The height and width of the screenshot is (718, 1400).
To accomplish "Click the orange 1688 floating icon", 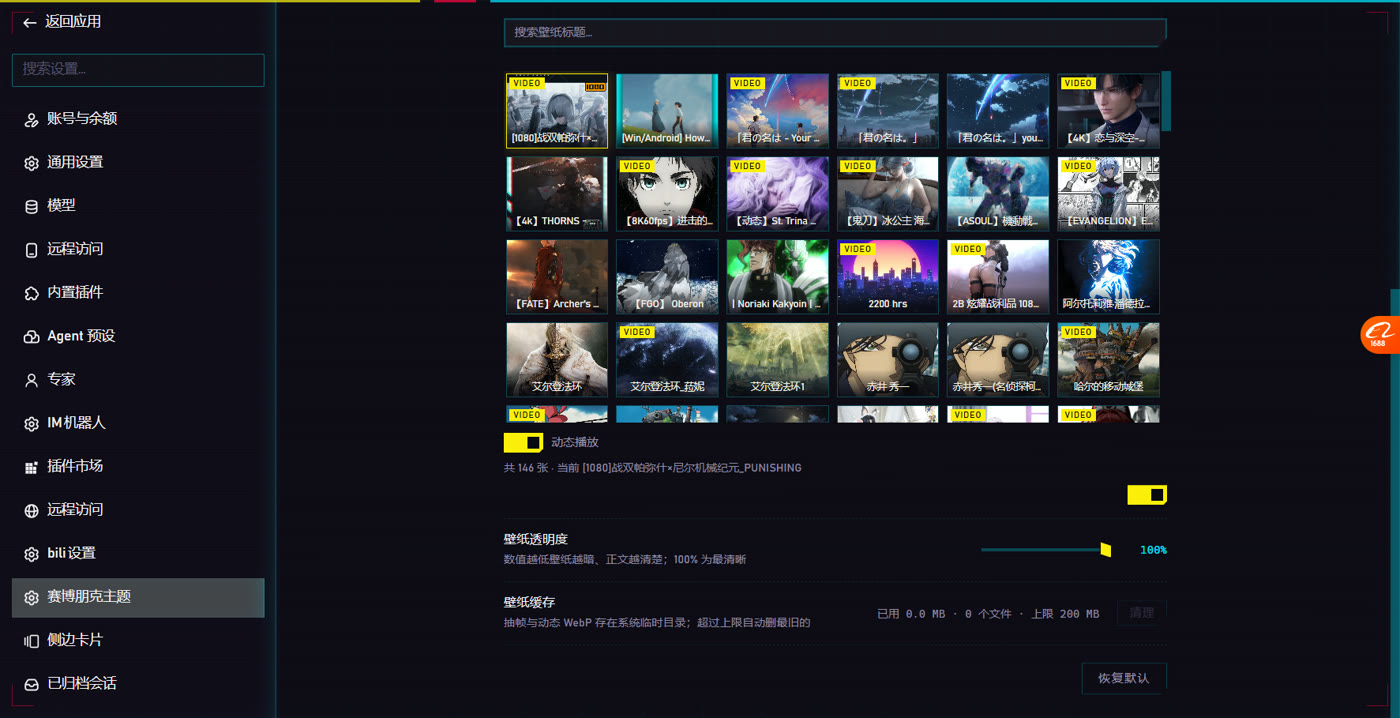I will [x=1379, y=335].
